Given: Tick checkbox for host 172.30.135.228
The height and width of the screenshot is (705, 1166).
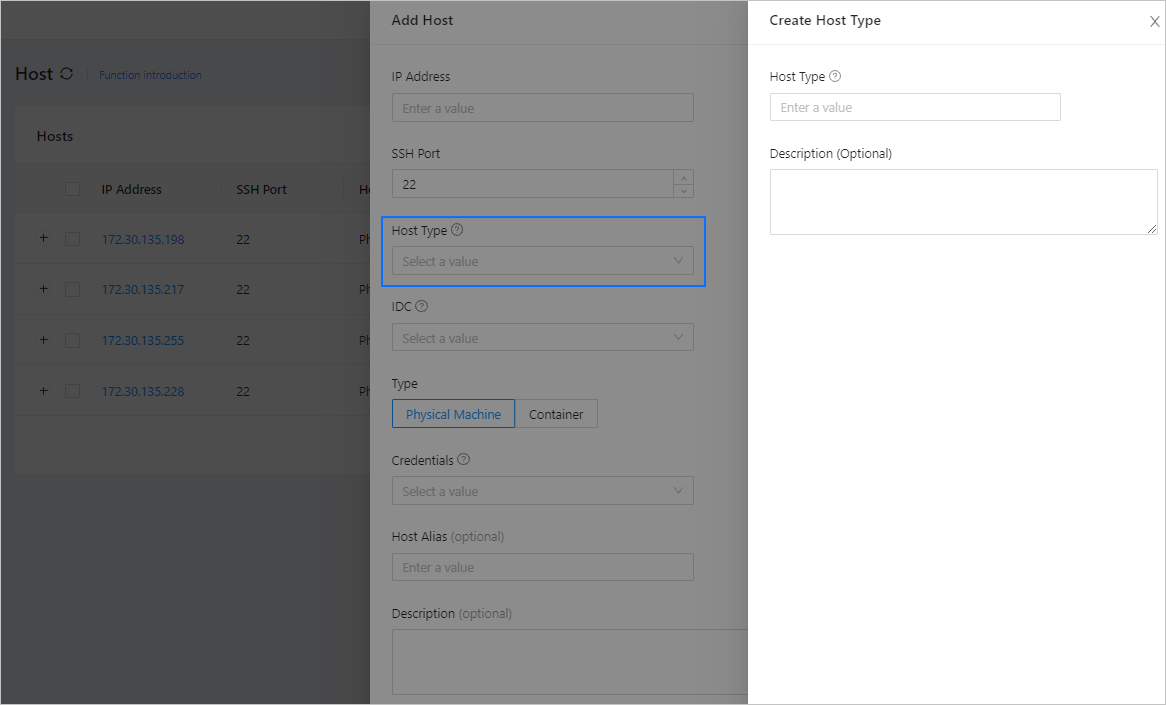Looking at the screenshot, I should tap(72, 391).
